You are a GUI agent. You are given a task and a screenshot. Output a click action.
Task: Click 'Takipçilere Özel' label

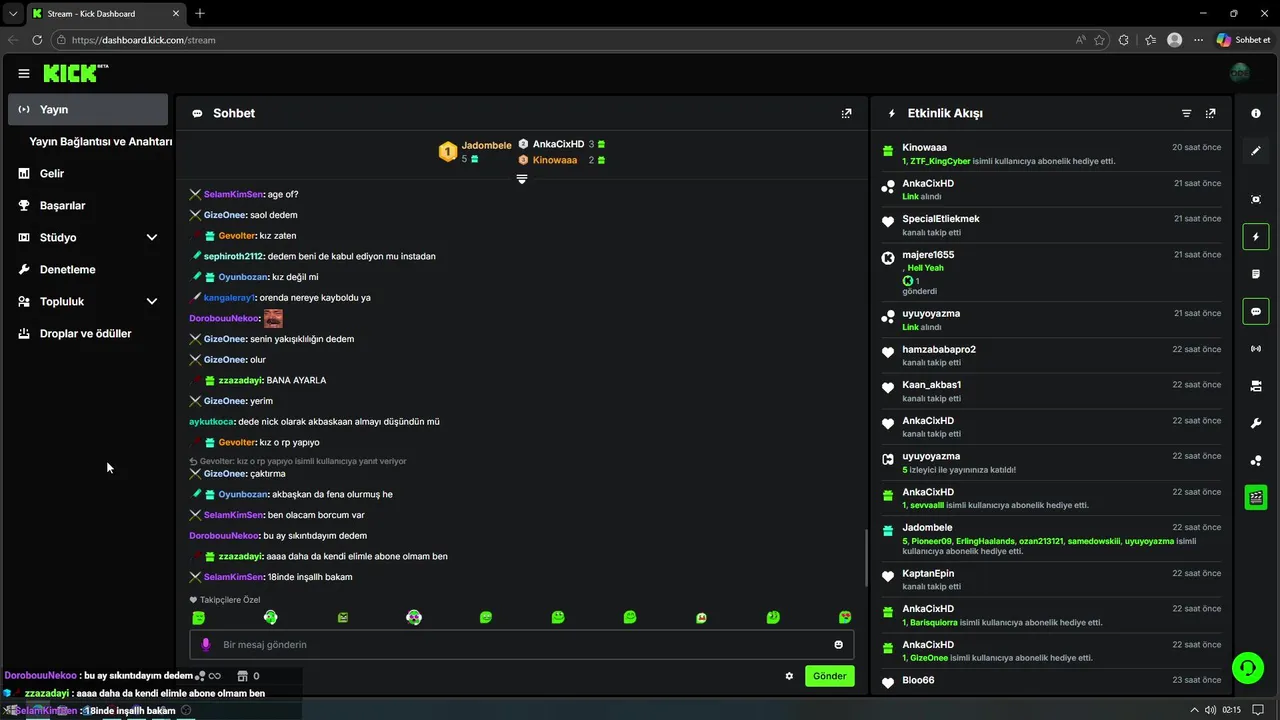pos(229,600)
